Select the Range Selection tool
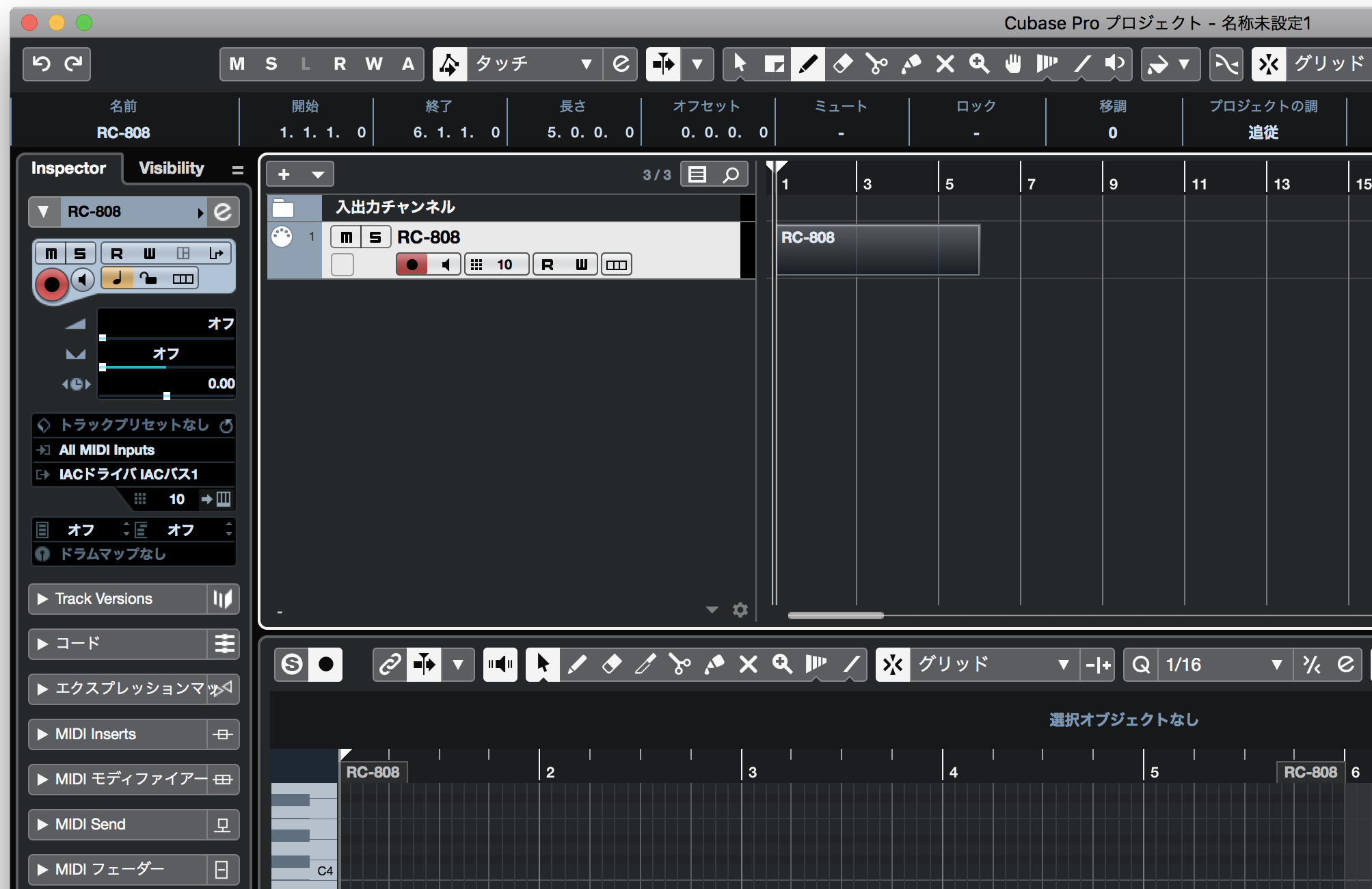Screen dimensions: 1372x889 click(774, 64)
